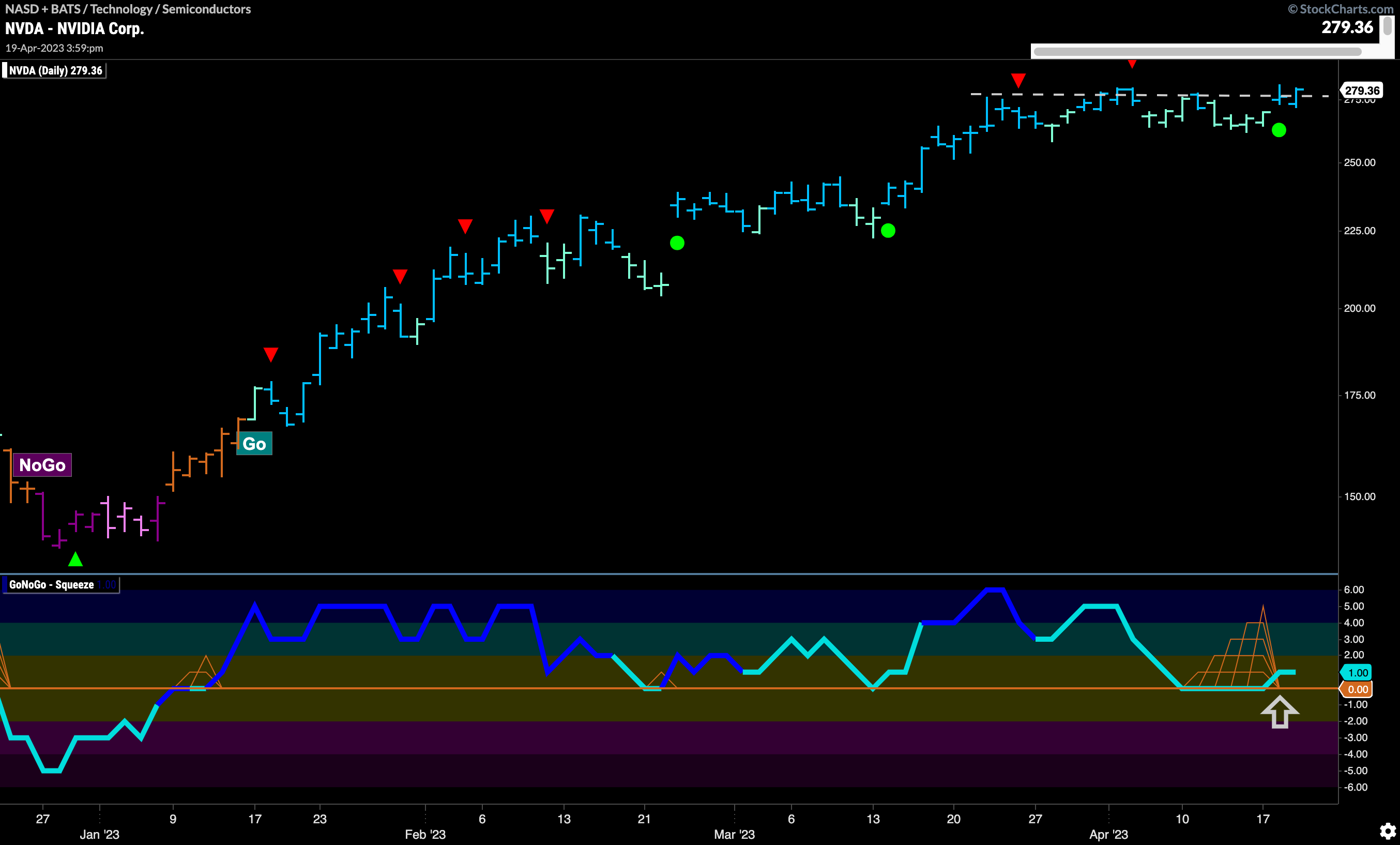Click the 200.00 price axis label
1400x845 pixels.
(1360, 309)
